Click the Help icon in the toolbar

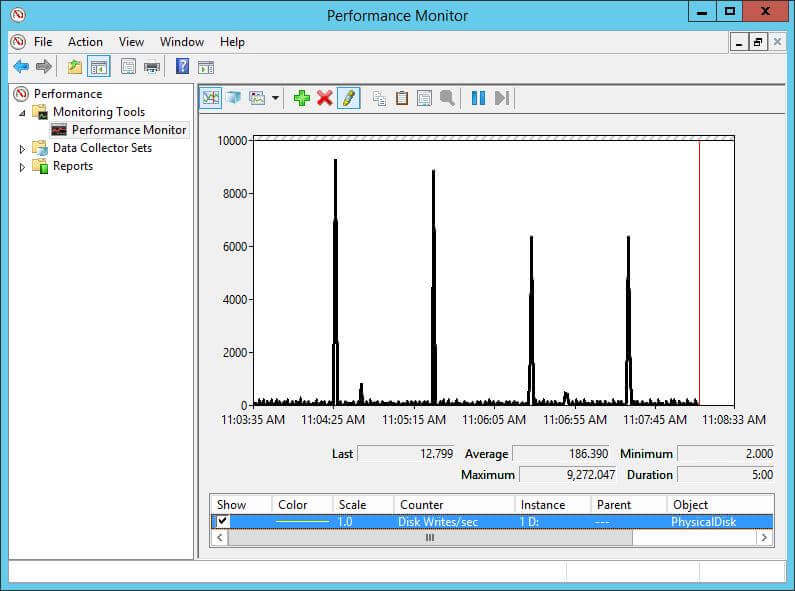(182, 67)
